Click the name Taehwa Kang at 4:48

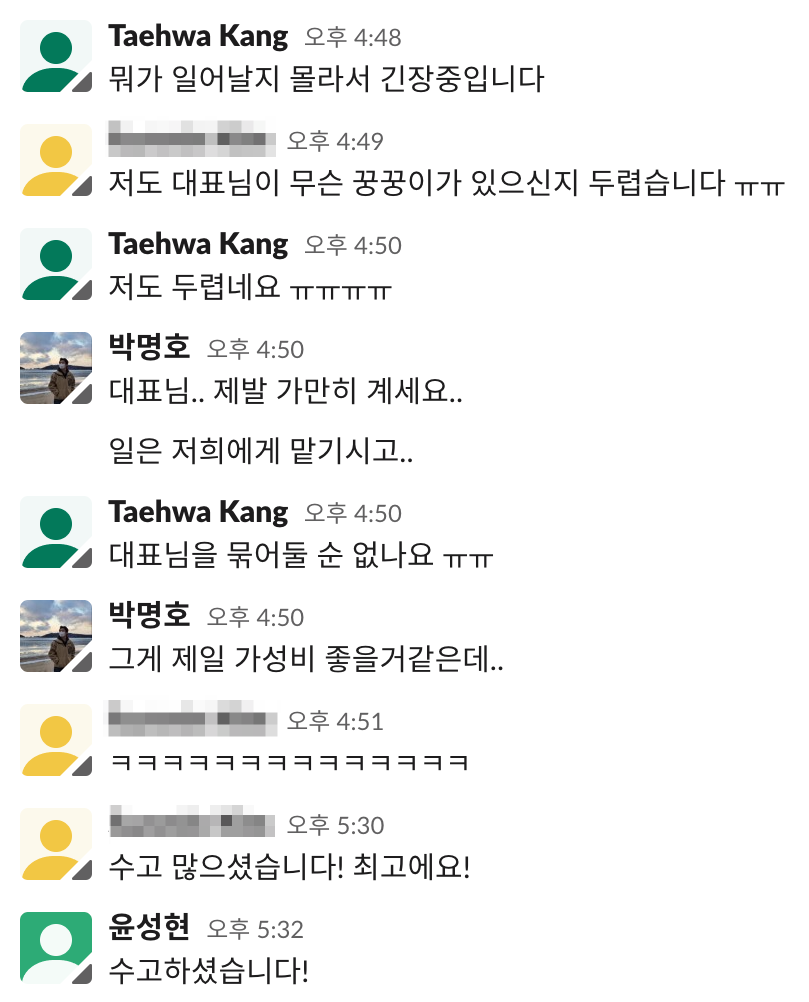click(x=198, y=36)
